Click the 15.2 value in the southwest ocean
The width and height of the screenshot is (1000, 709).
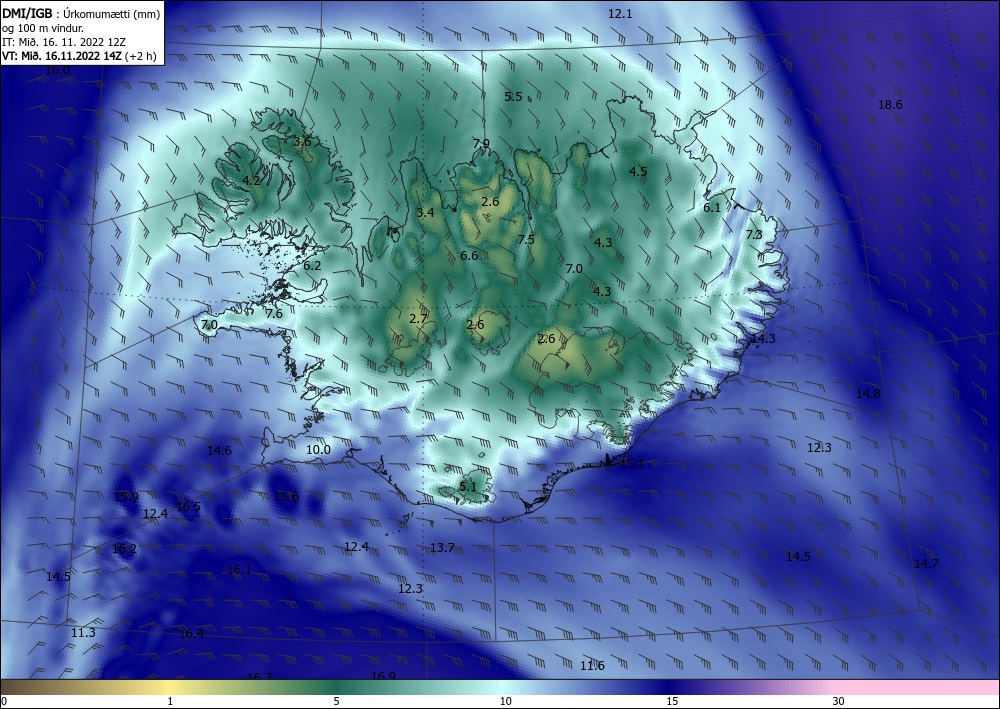[x=124, y=549]
